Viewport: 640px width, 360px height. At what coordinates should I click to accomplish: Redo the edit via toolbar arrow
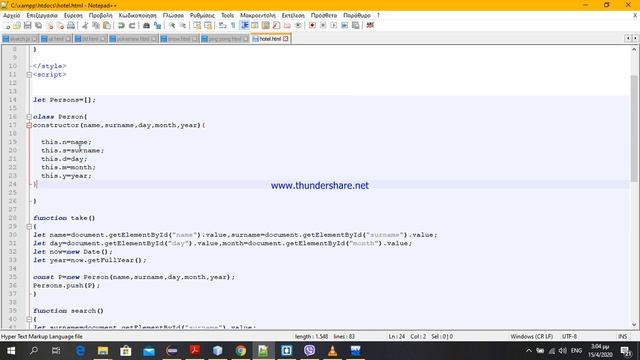click(132, 25)
